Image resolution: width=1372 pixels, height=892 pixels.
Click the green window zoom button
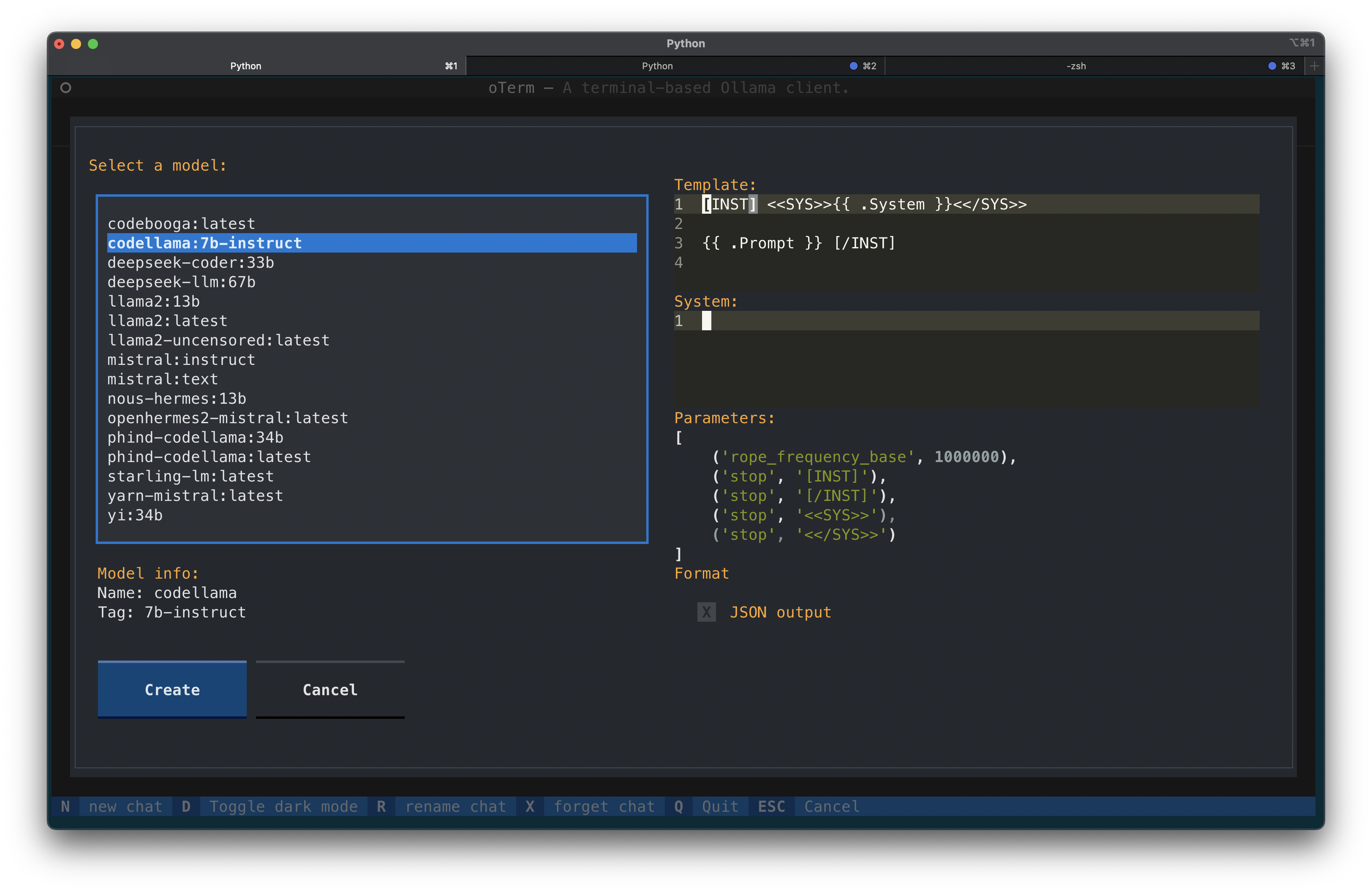(x=93, y=44)
